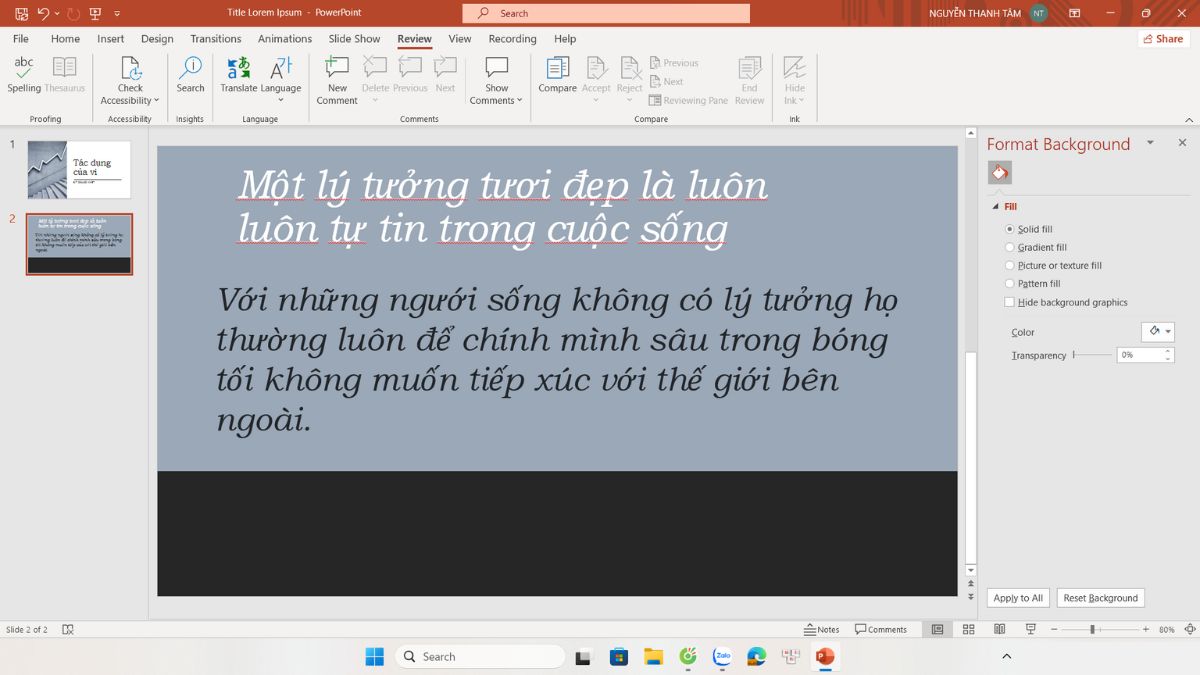Select Gradient fill option
1200x675 pixels.
pos(1036,247)
